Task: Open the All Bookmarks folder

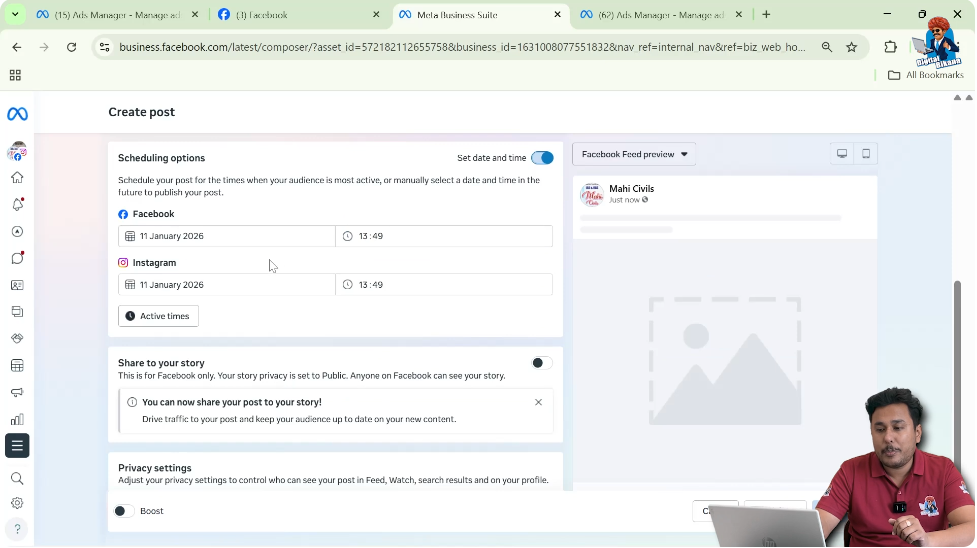Action: 926,75
